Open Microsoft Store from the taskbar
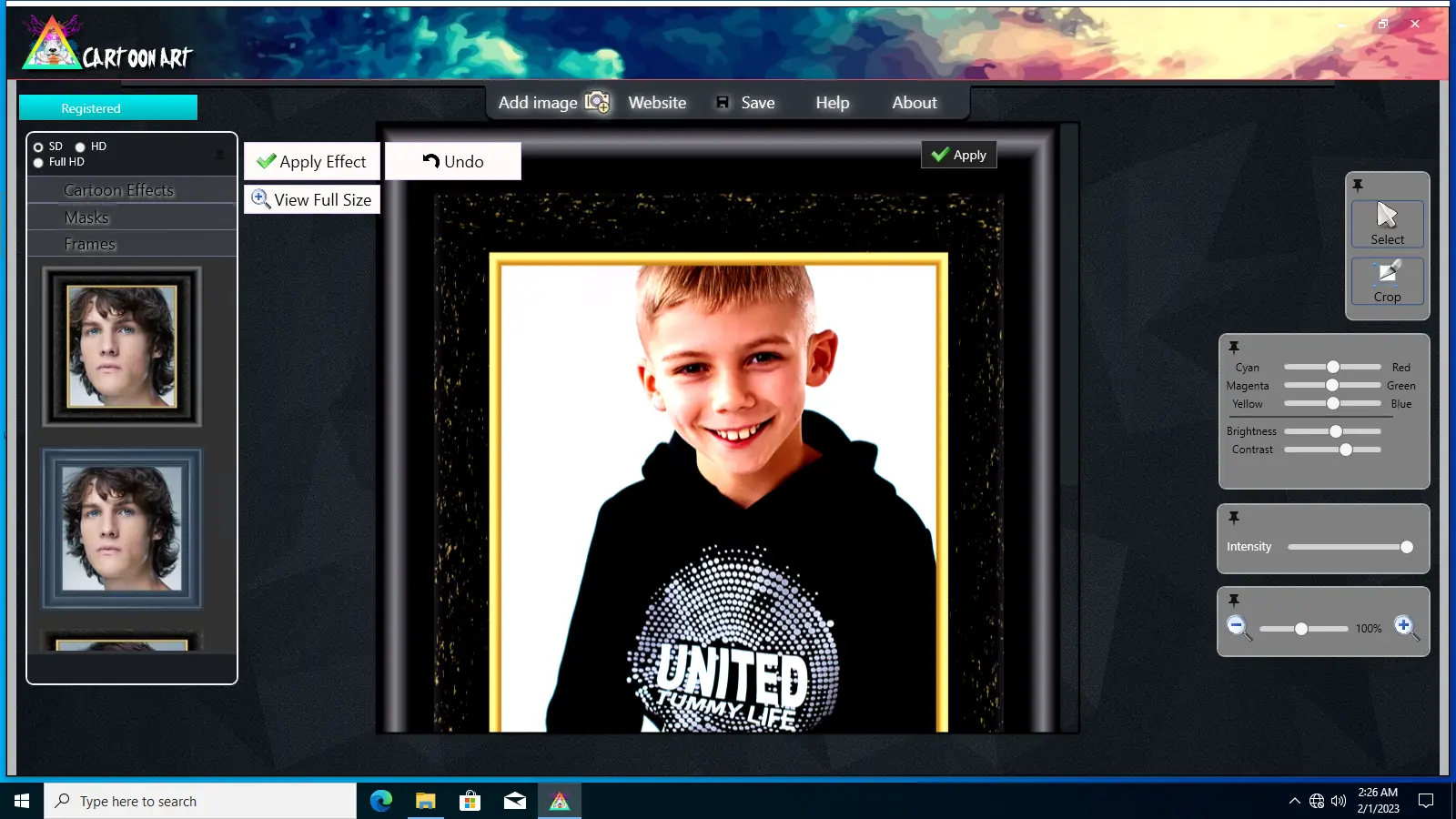 click(x=470, y=801)
